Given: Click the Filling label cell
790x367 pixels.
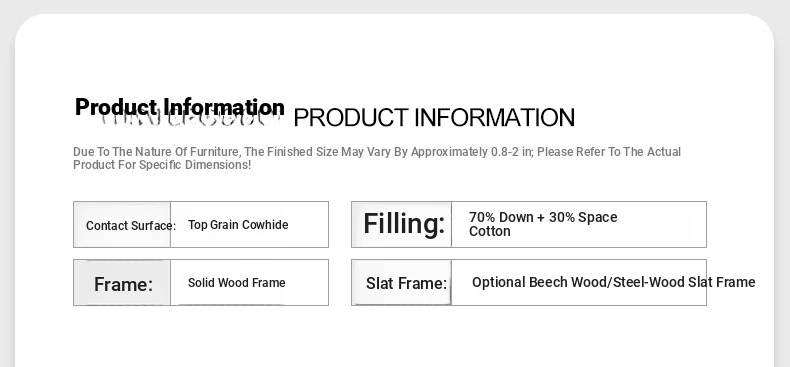Looking at the screenshot, I should tap(402, 225).
